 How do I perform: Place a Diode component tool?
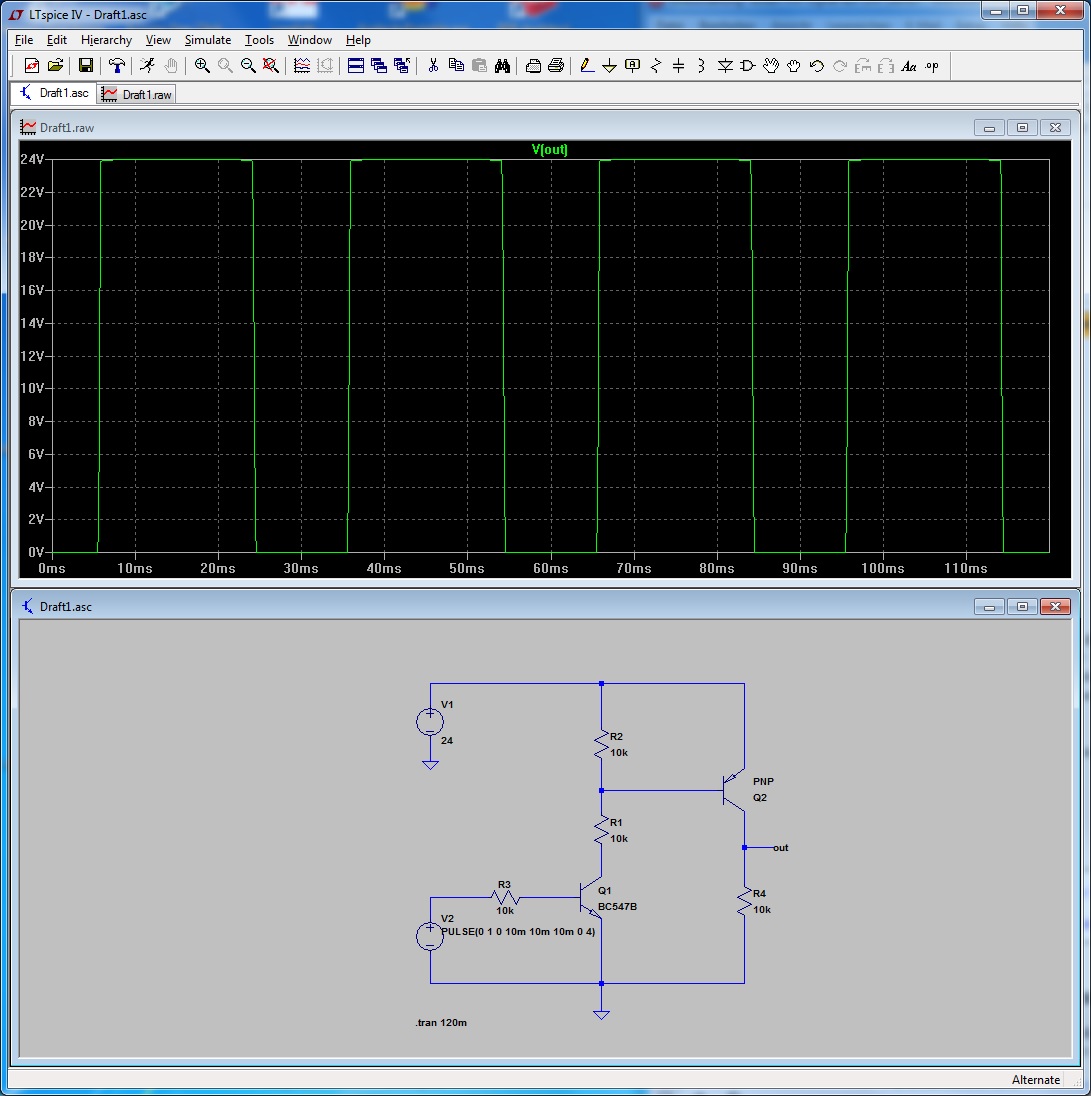point(725,66)
